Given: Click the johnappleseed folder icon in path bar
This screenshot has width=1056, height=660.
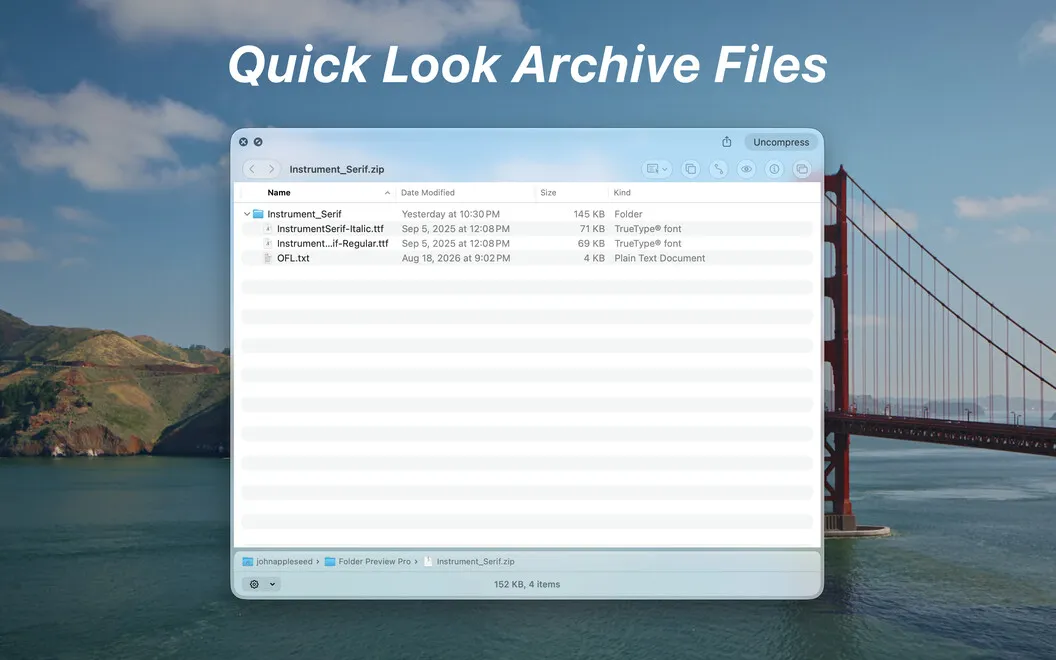Looking at the screenshot, I should point(248,562).
